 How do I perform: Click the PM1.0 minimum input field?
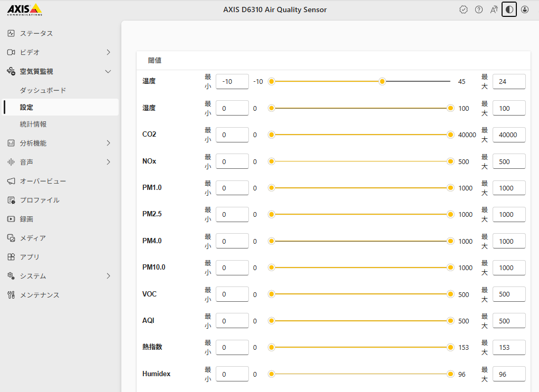(232, 188)
